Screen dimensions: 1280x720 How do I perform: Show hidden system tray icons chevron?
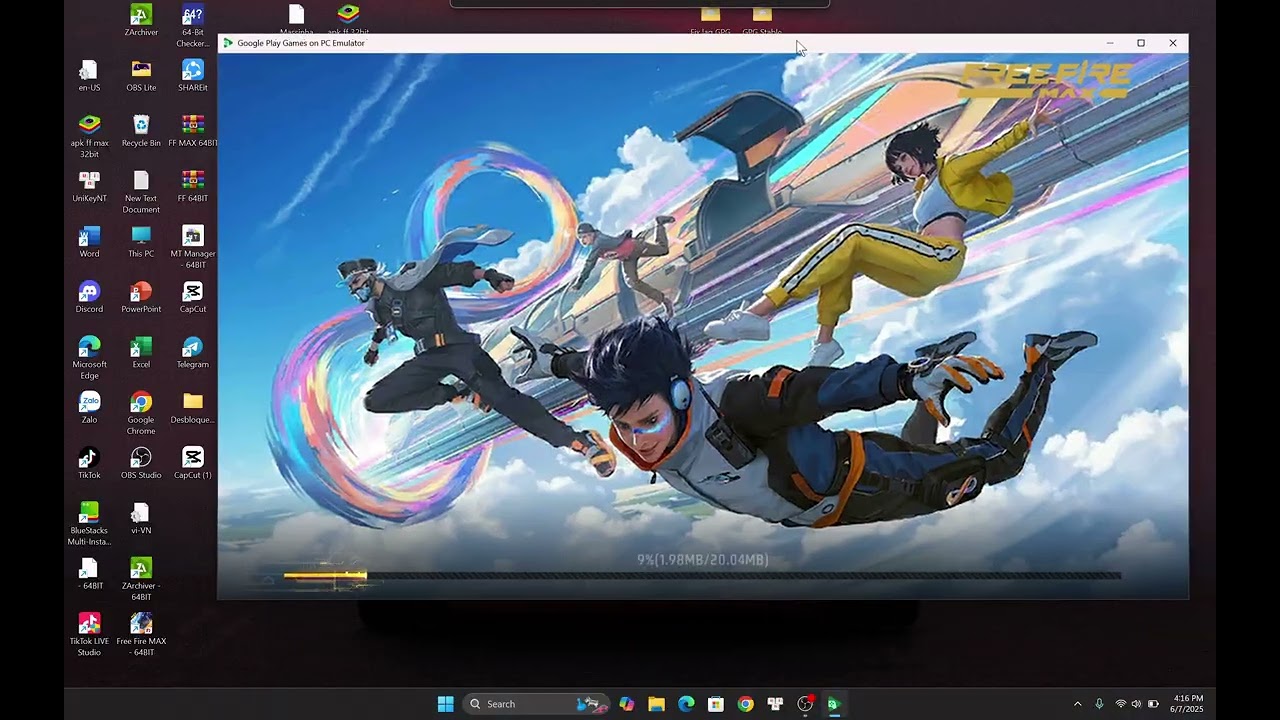(1077, 704)
